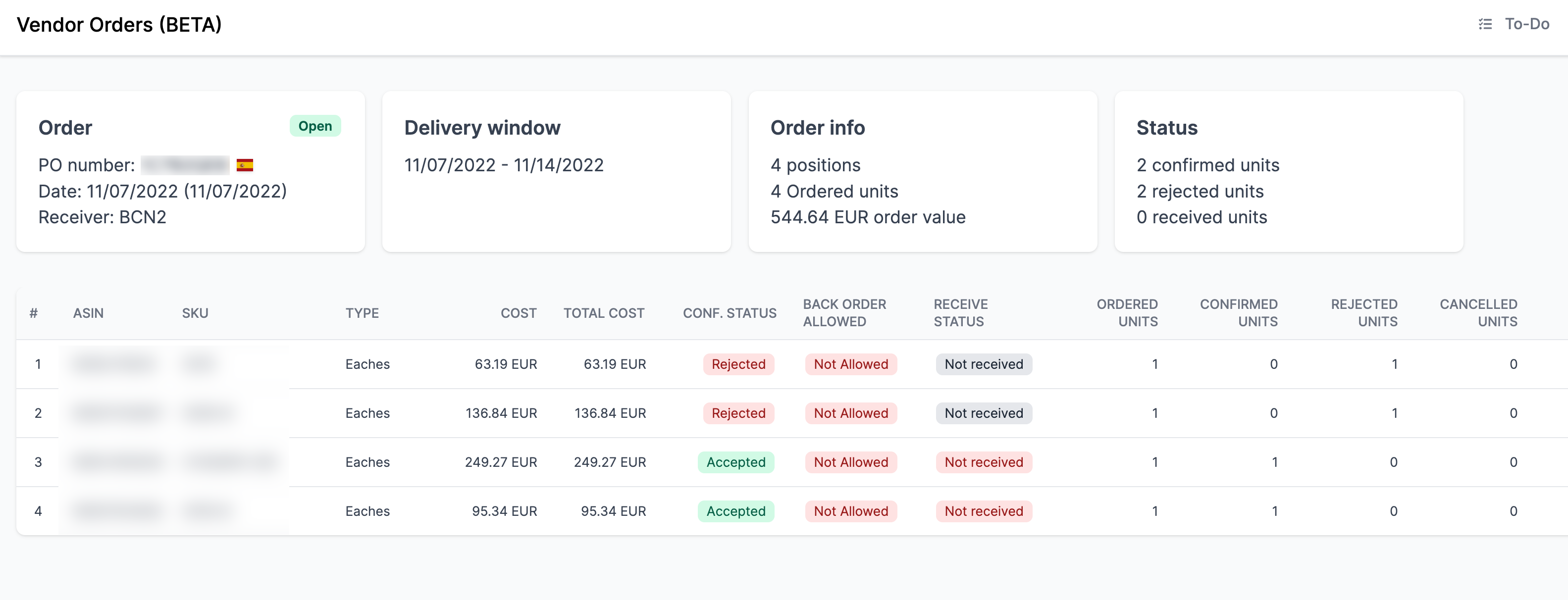The image size is (1568, 600).
Task: Click the Open status badge on the order
Action: pyautogui.click(x=314, y=126)
